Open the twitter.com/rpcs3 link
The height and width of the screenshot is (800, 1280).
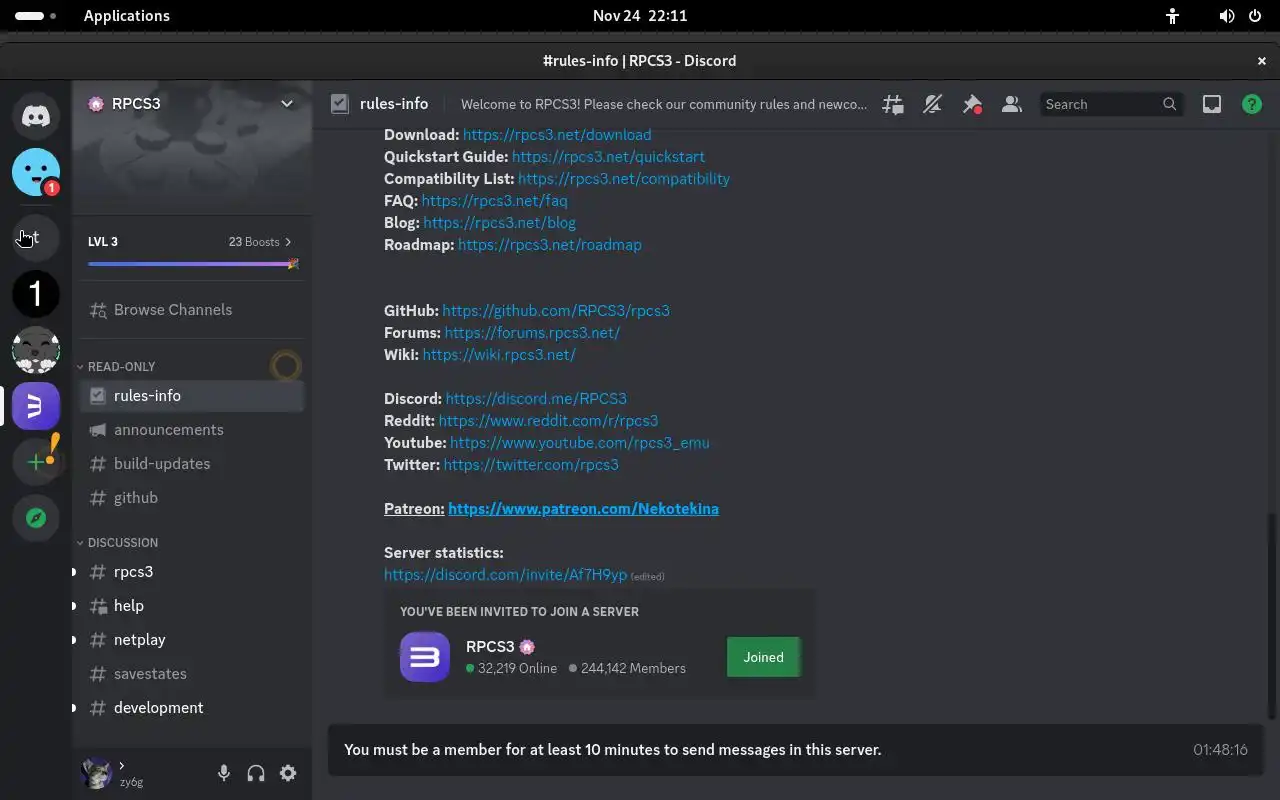tap(531, 465)
